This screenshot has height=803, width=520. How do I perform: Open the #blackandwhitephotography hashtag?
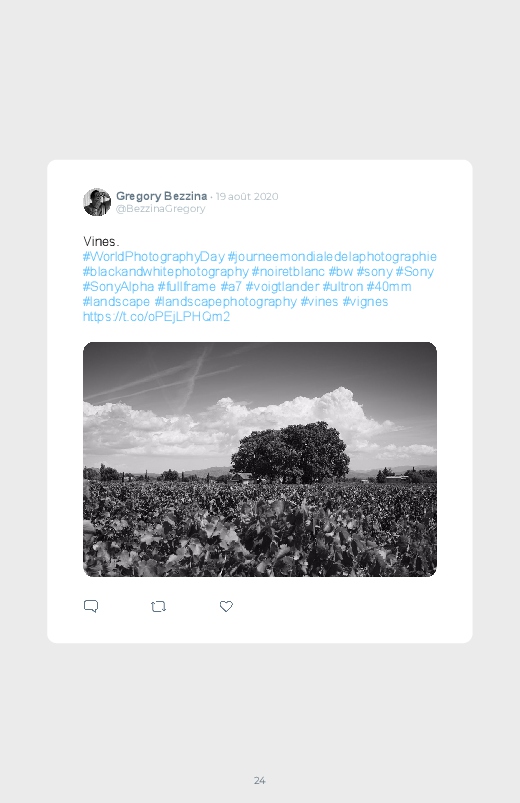(x=165, y=271)
